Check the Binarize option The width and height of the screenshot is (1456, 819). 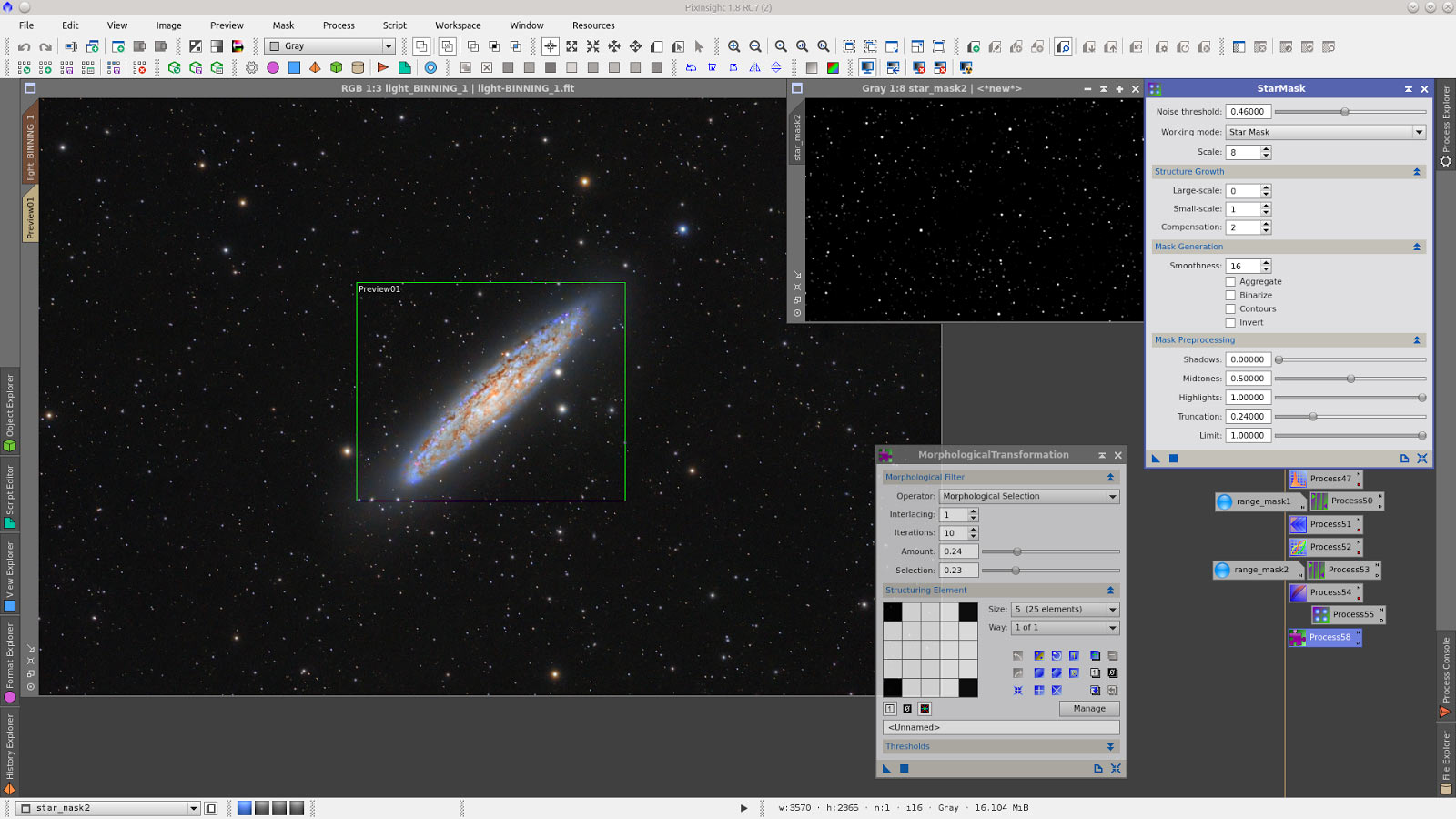[x=1230, y=295]
